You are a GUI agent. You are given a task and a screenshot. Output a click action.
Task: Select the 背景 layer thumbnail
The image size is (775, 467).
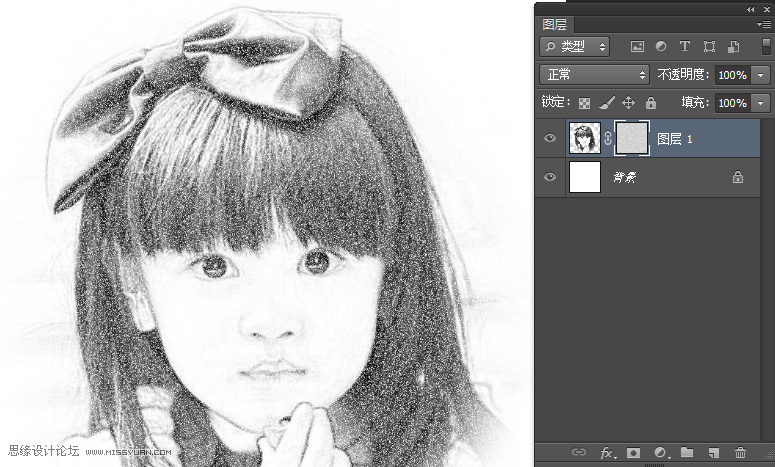(585, 177)
